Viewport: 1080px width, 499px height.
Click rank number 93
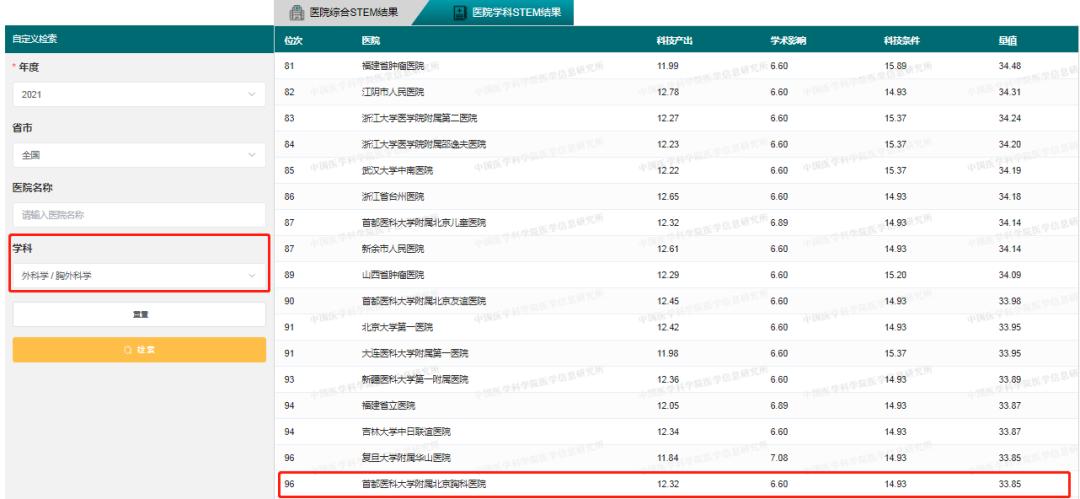click(x=289, y=379)
